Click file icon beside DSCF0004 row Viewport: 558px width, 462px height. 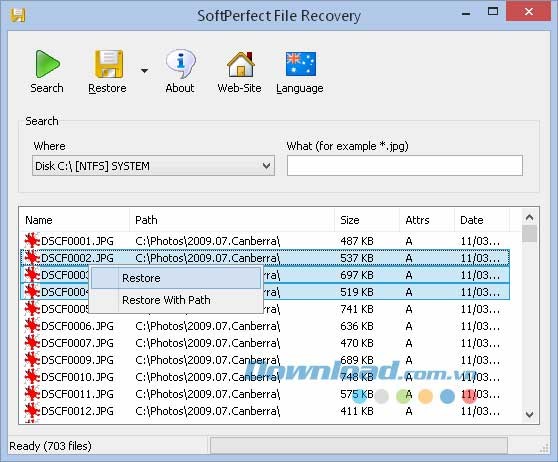pyautogui.click(x=32, y=292)
